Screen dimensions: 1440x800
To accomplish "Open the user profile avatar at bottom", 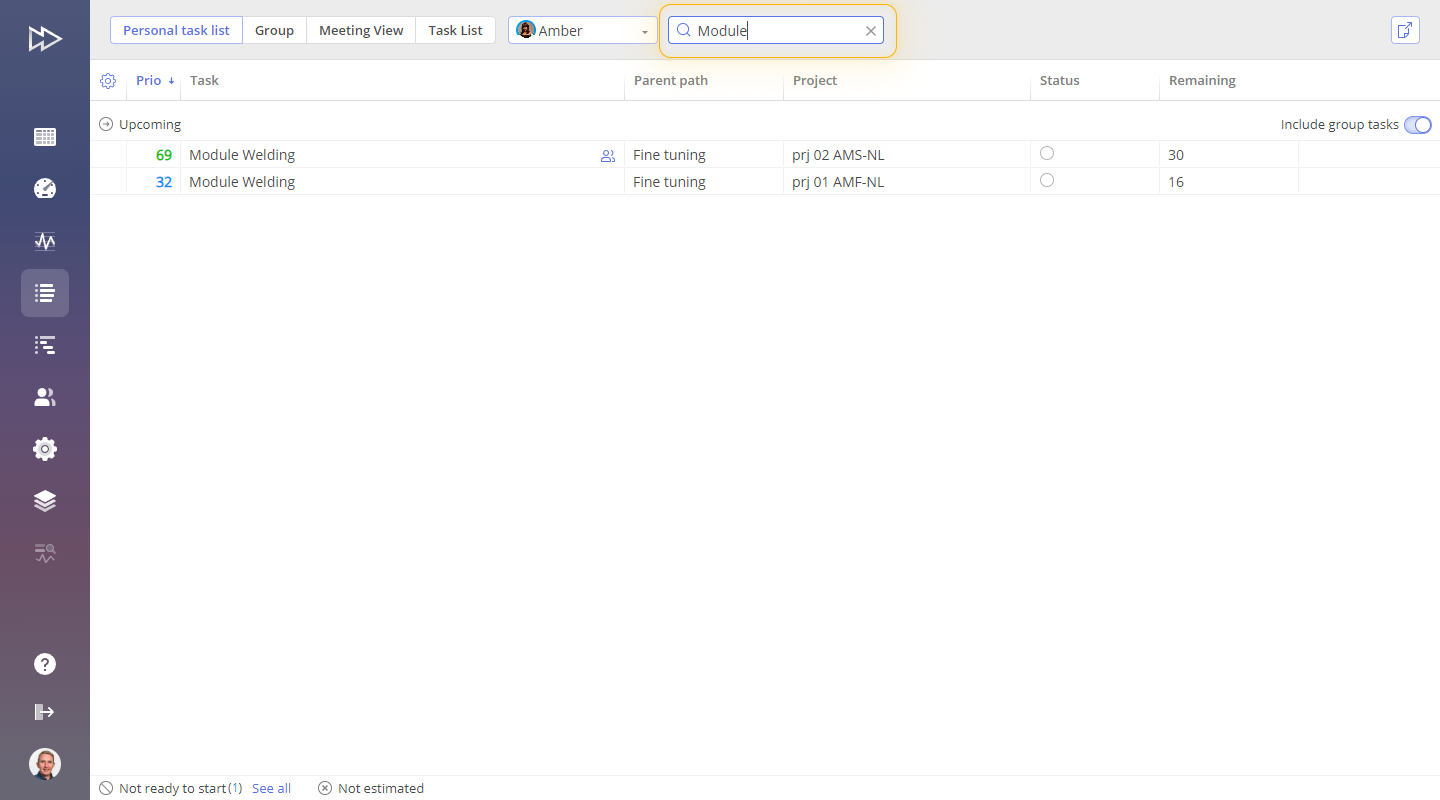I will [x=45, y=764].
